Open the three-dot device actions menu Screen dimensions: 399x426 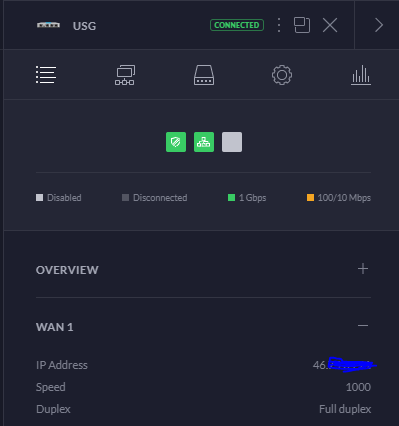pyautogui.click(x=279, y=25)
